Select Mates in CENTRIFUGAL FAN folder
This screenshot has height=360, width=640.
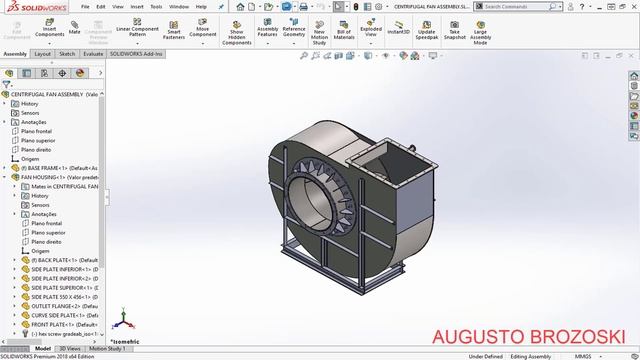pyautogui.click(x=64, y=187)
